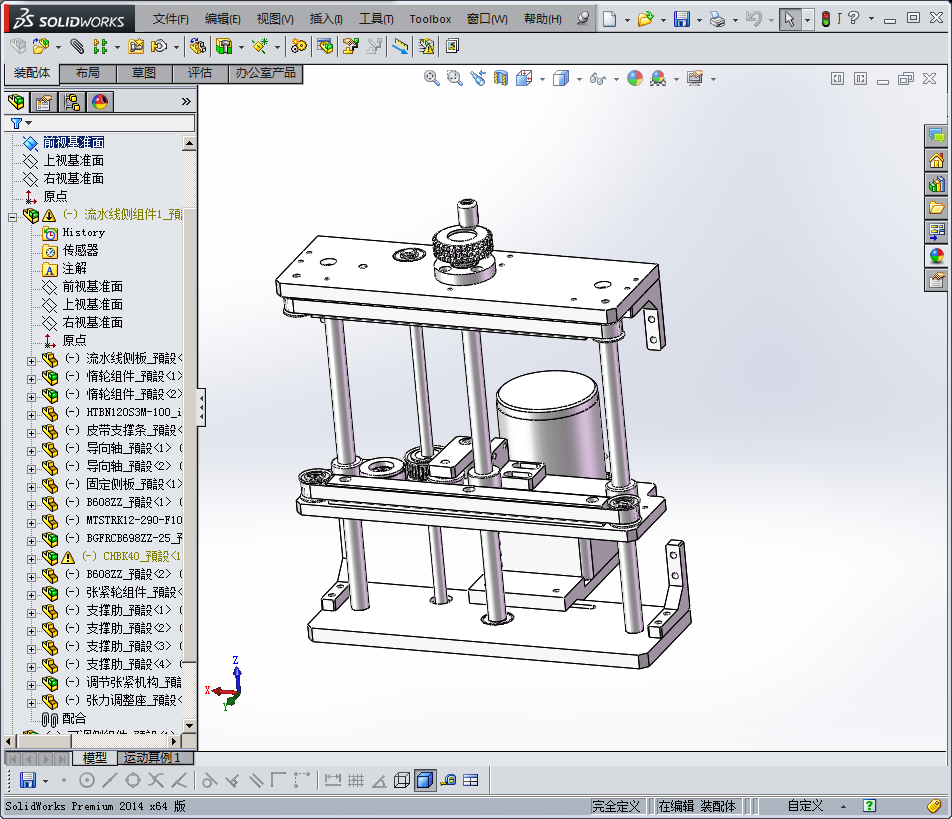The height and width of the screenshot is (819, 952).
Task: Open the 编辑(E) menu
Action: tap(222, 19)
